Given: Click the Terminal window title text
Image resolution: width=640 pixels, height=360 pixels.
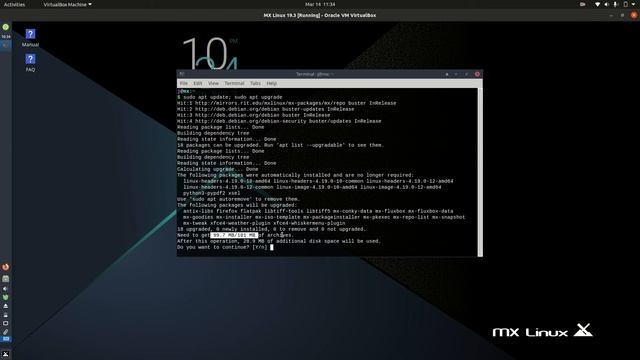Looking at the screenshot, I should point(314,74).
